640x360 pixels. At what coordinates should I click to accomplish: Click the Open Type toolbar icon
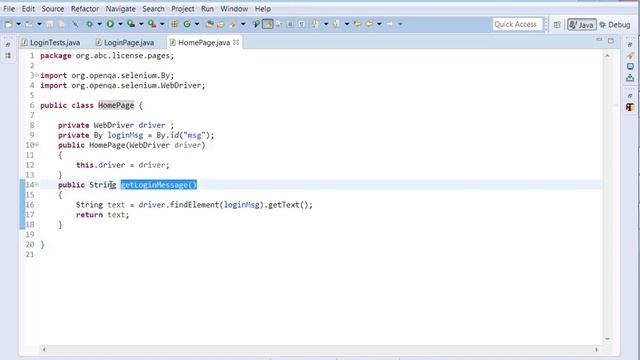click(x=209, y=24)
